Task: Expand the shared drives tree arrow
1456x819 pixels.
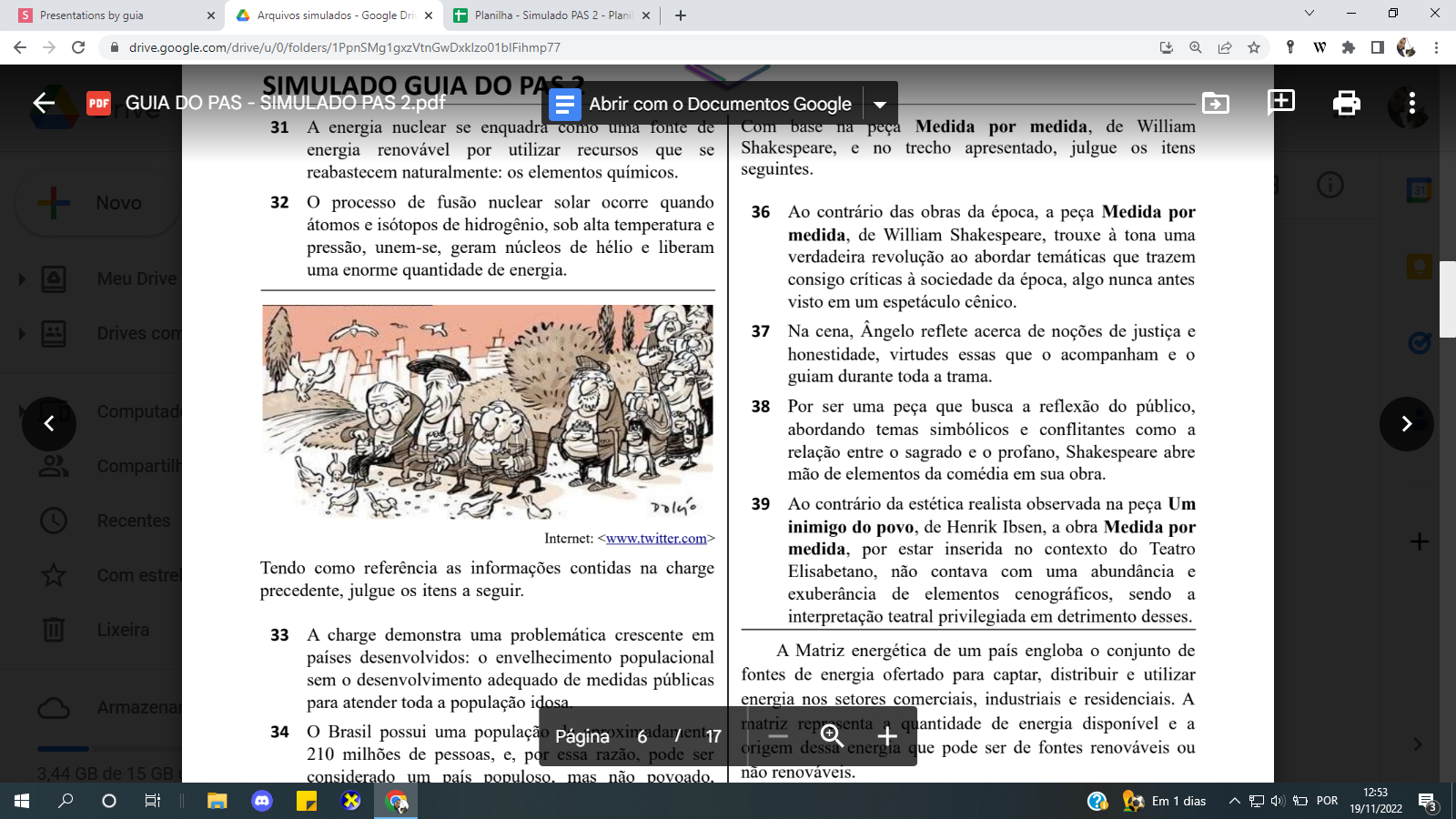Action: pyautogui.click(x=22, y=334)
